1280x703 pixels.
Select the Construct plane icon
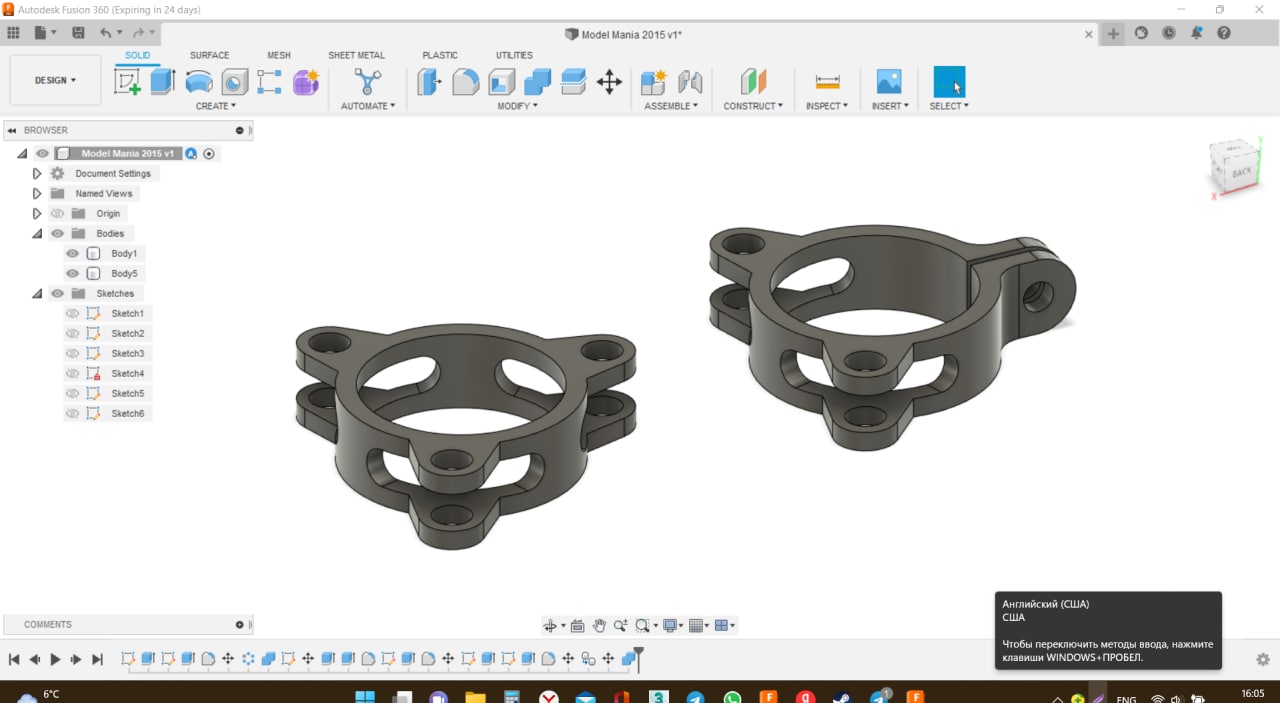coord(753,82)
